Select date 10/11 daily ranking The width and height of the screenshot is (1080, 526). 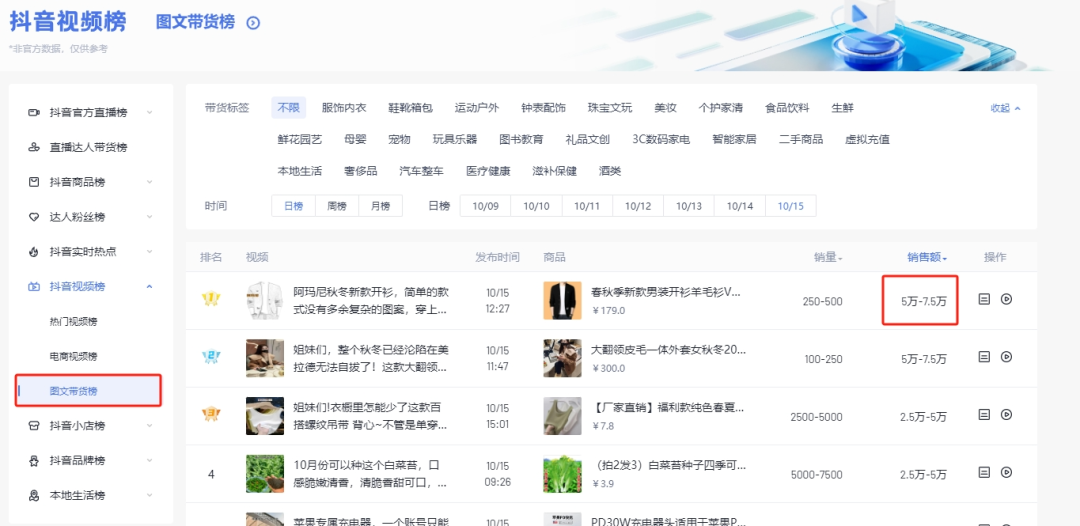[x=588, y=206]
